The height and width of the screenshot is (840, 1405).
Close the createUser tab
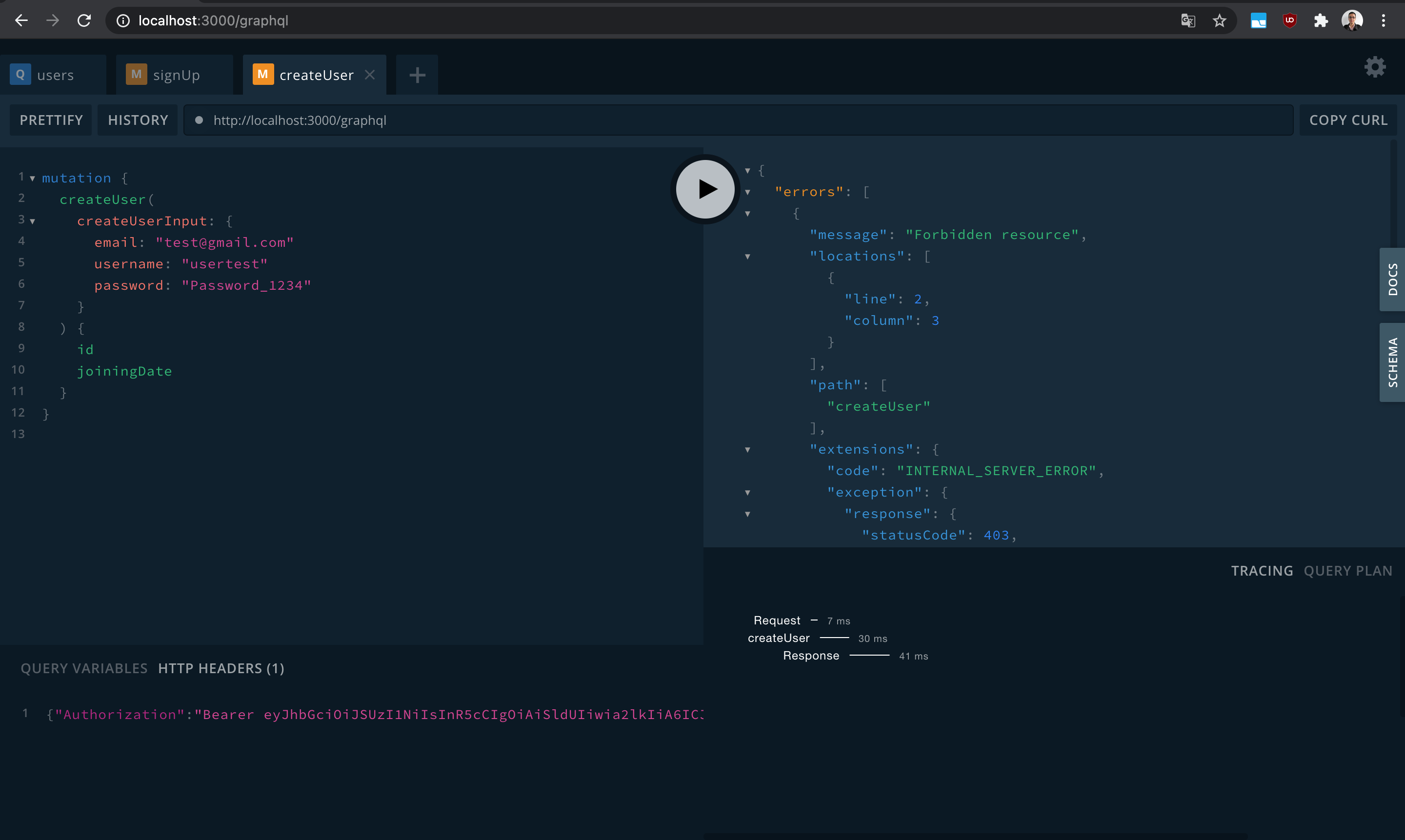370,75
